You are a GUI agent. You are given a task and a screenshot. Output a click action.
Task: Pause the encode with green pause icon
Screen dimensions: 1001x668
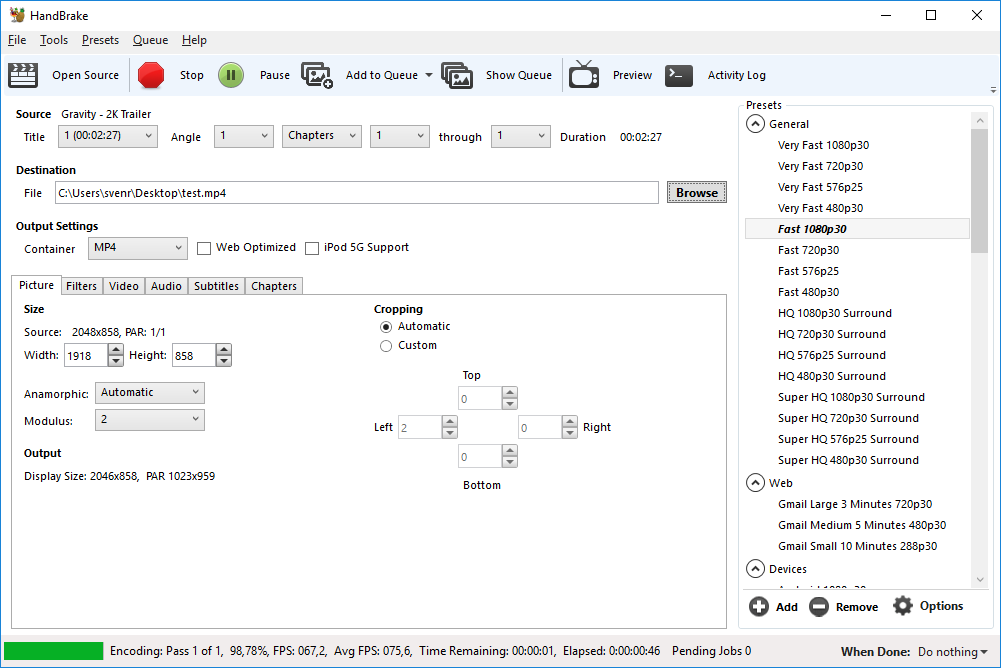(x=231, y=75)
